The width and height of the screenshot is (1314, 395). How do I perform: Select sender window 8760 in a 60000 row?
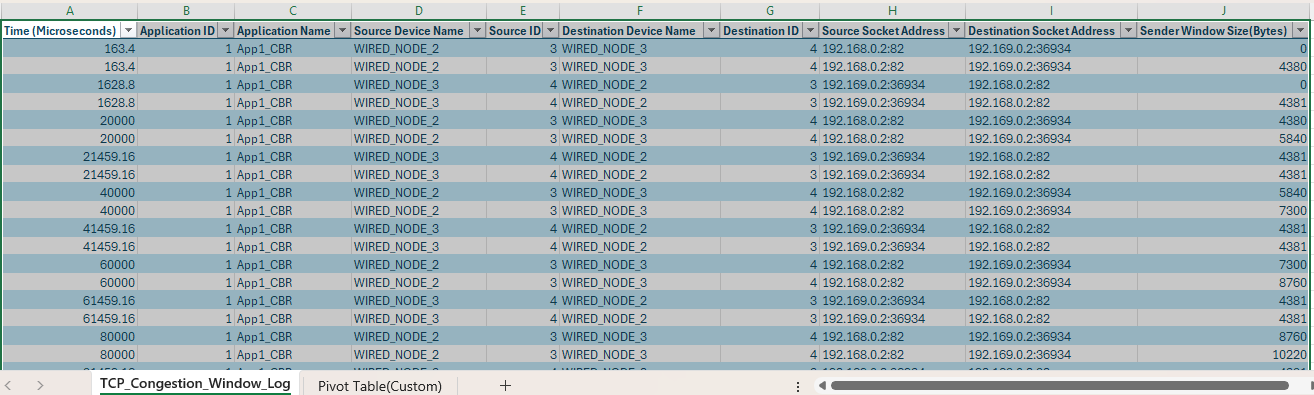click(x=1224, y=282)
